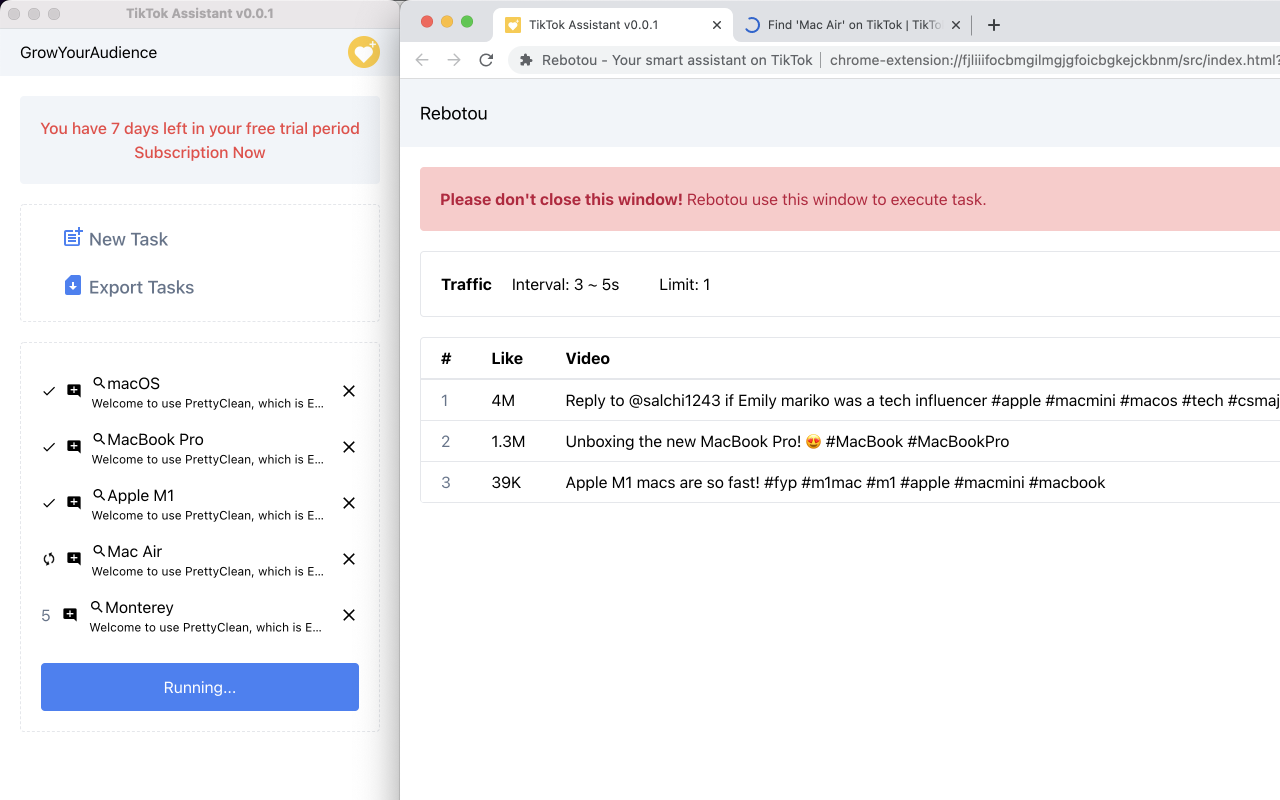Image resolution: width=1280 pixels, height=800 pixels.
Task: Select the MacBook Pro task title
Action: (155, 439)
